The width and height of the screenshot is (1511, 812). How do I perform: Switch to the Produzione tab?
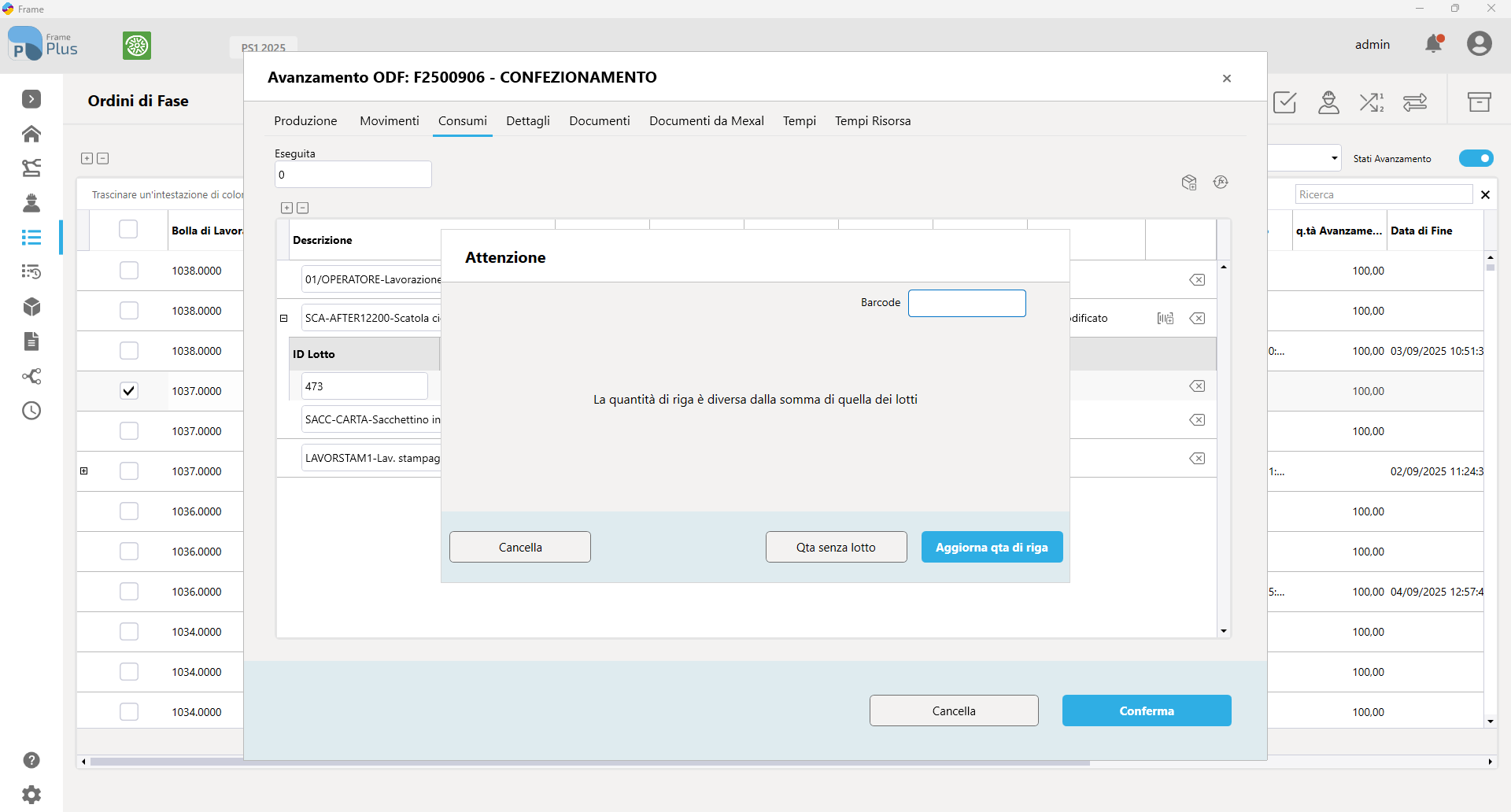pyautogui.click(x=305, y=121)
